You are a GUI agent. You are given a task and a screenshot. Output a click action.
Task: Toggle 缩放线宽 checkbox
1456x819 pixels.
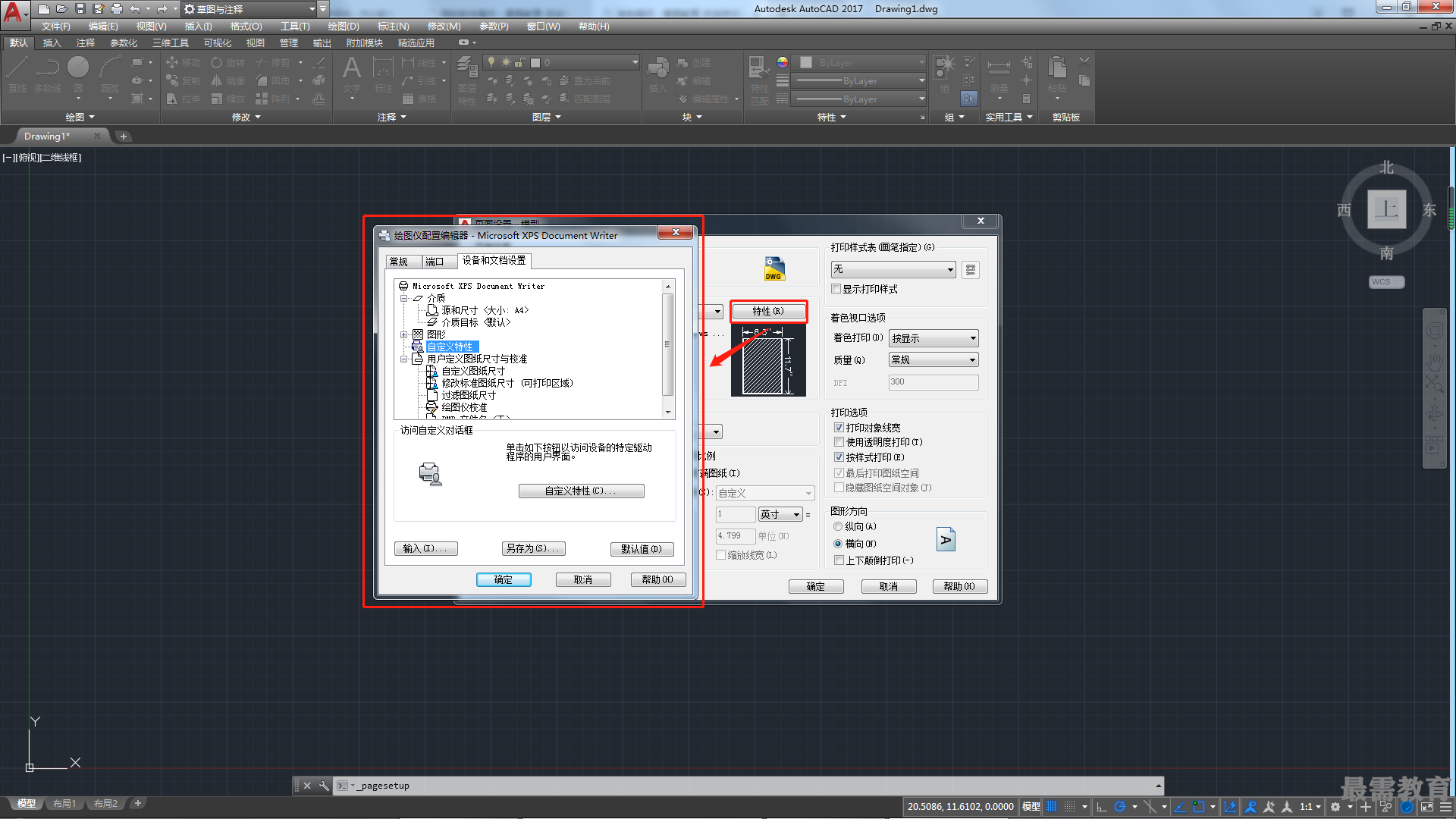click(x=721, y=555)
